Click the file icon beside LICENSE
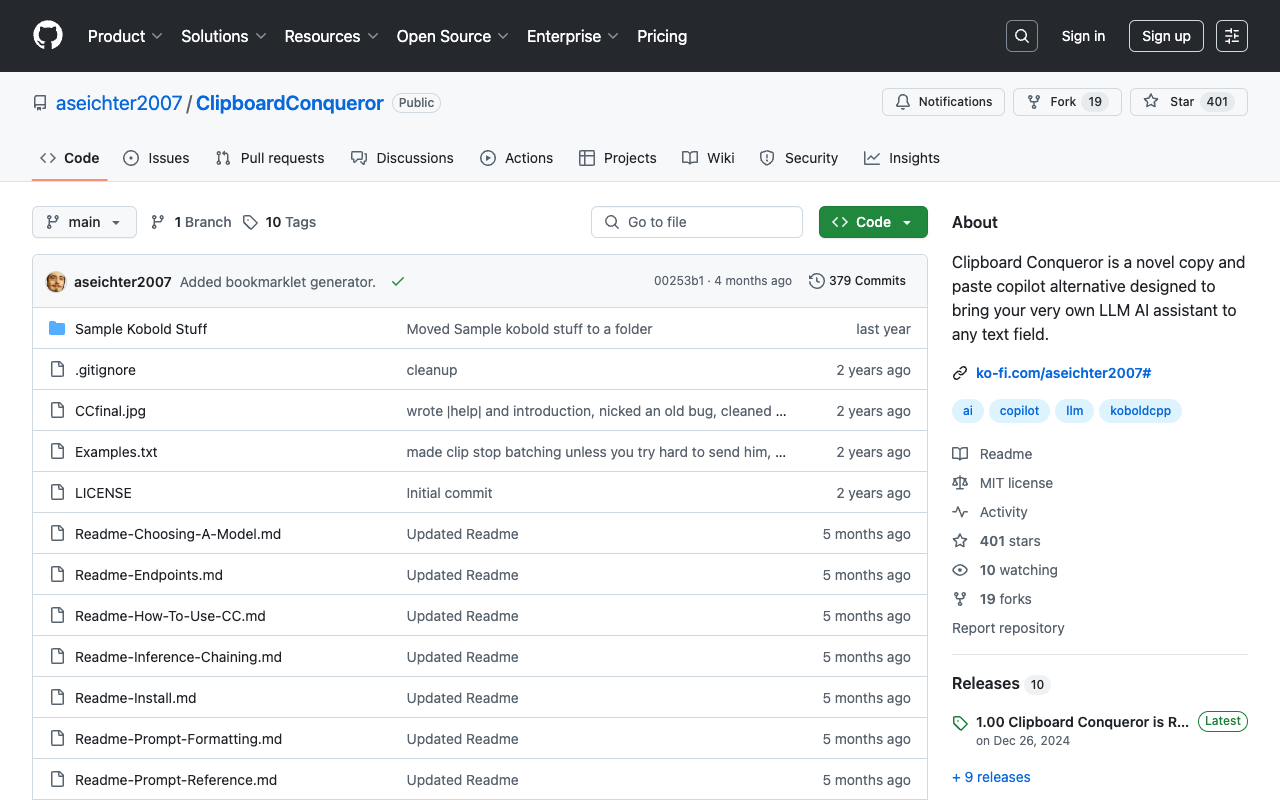The image size is (1280, 800). tap(57, 493)
